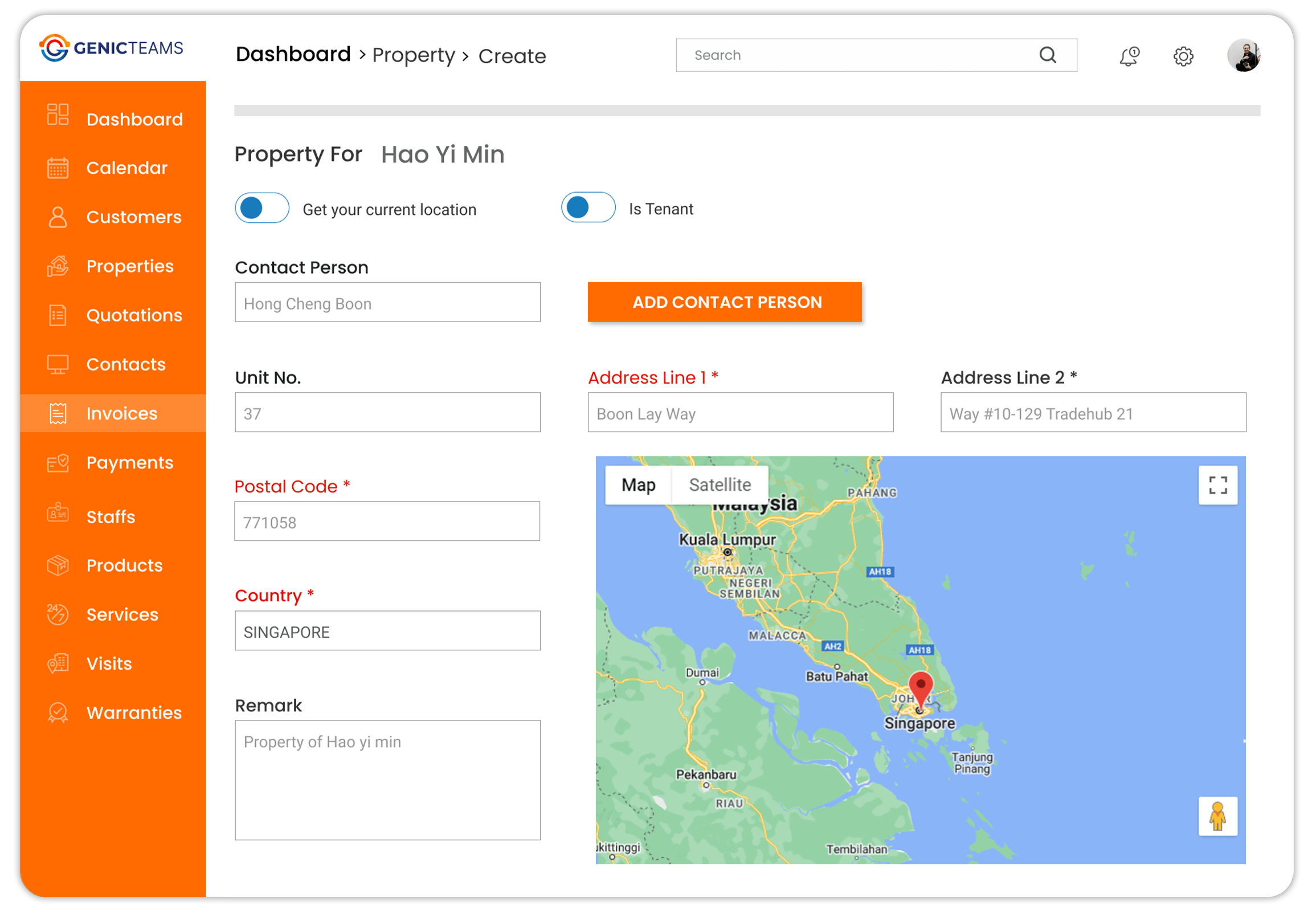Click the Payments card icon
The width and height of the screenshot is (1316, 912).
point(58,463)
